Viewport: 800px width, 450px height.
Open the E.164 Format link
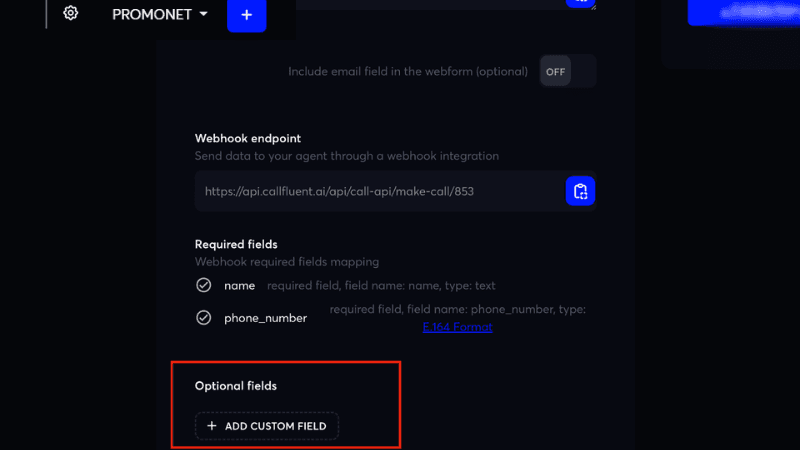click(x=457, y=327)
